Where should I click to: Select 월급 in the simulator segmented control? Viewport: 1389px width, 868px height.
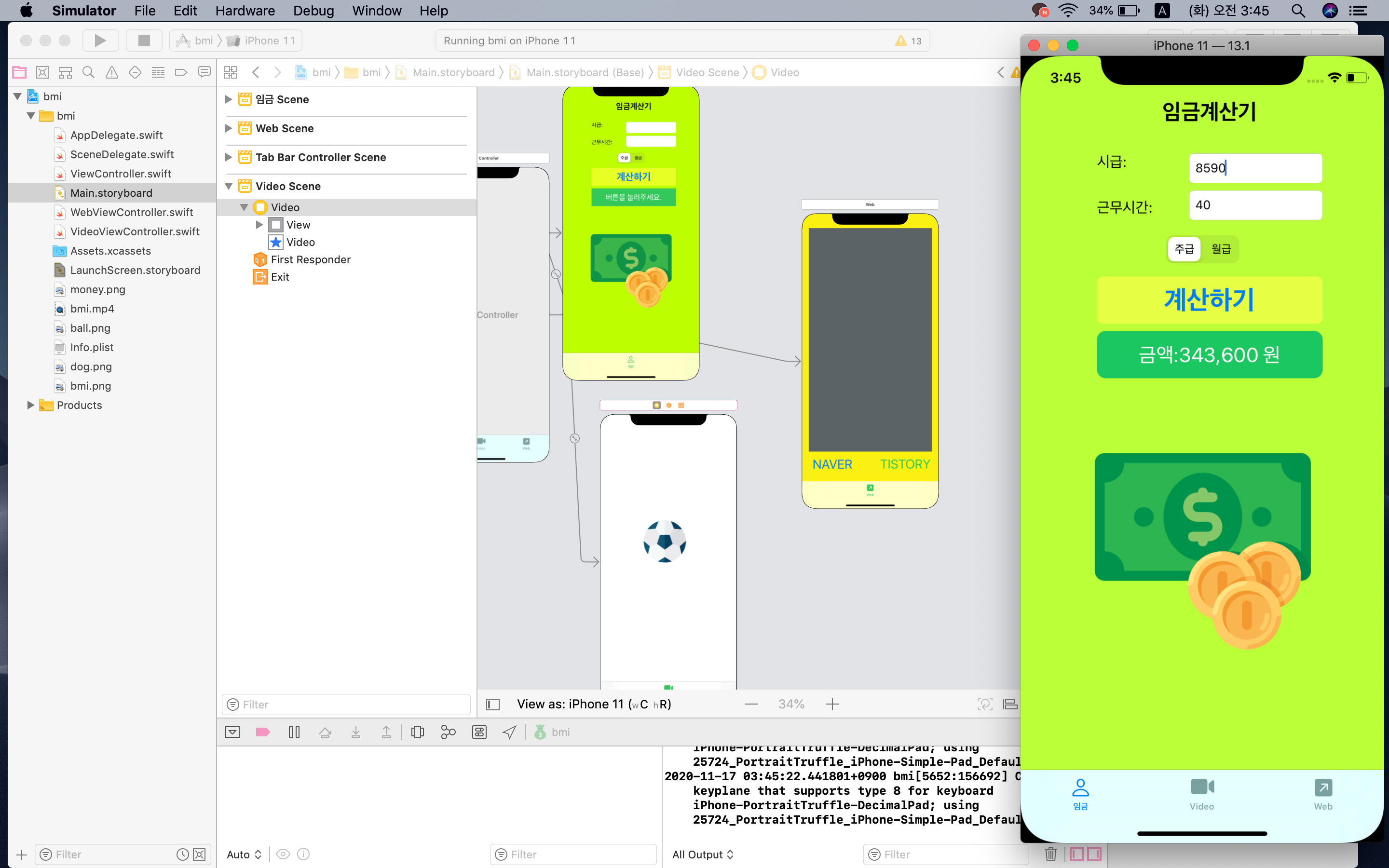click(1221, 249)
